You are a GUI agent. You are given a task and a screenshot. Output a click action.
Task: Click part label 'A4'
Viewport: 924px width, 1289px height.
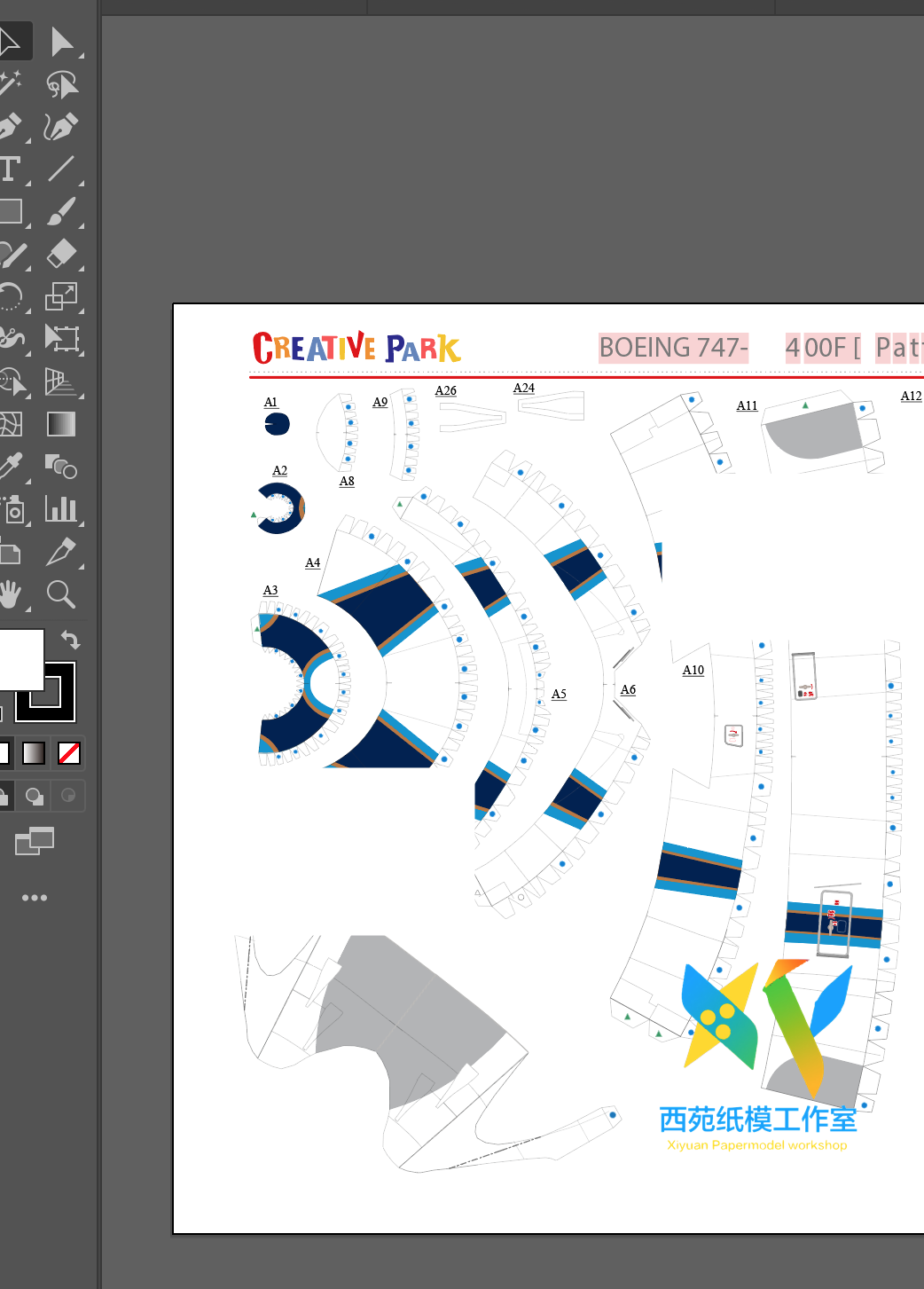pyautogui.click(x=312, y=562)
